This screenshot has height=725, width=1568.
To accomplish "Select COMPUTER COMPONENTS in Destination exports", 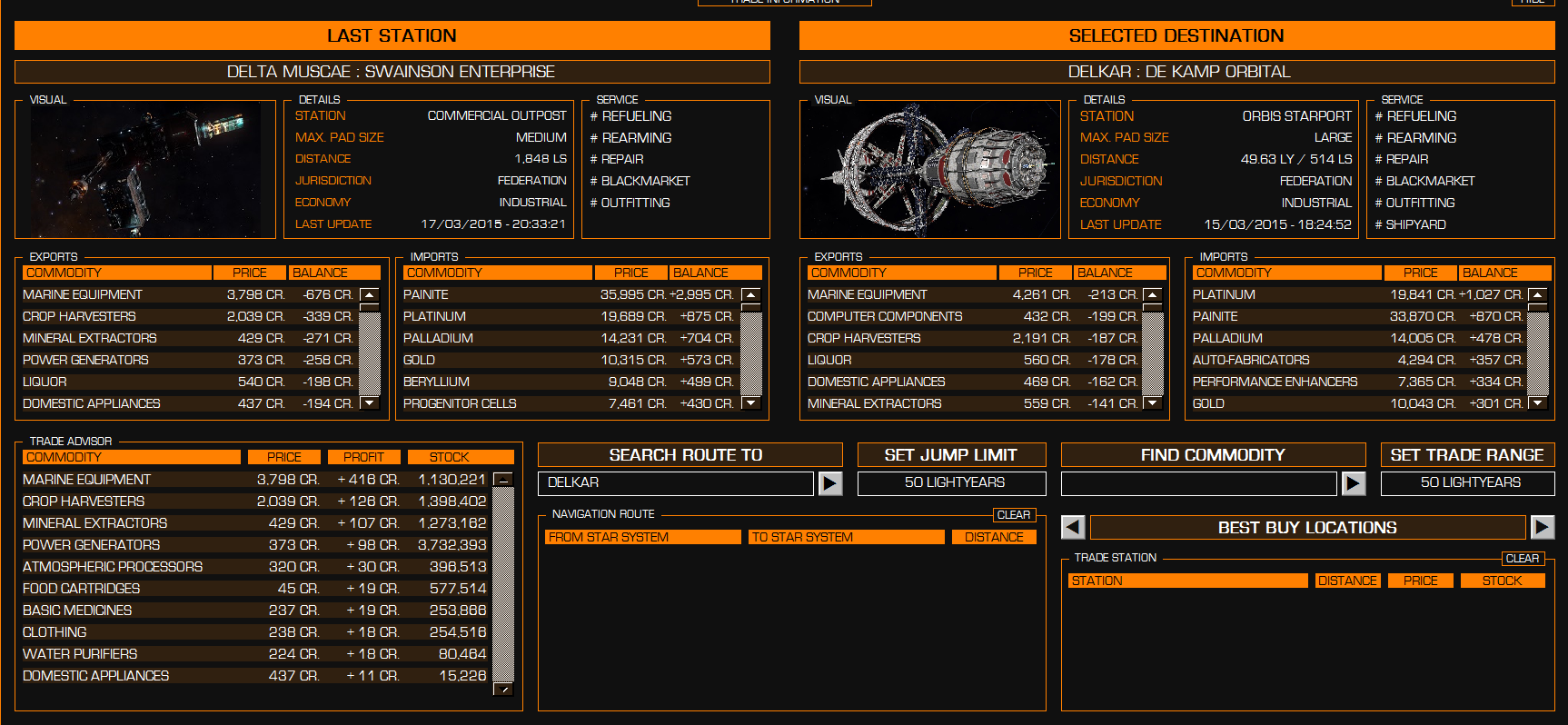I will tap(973, 316).
